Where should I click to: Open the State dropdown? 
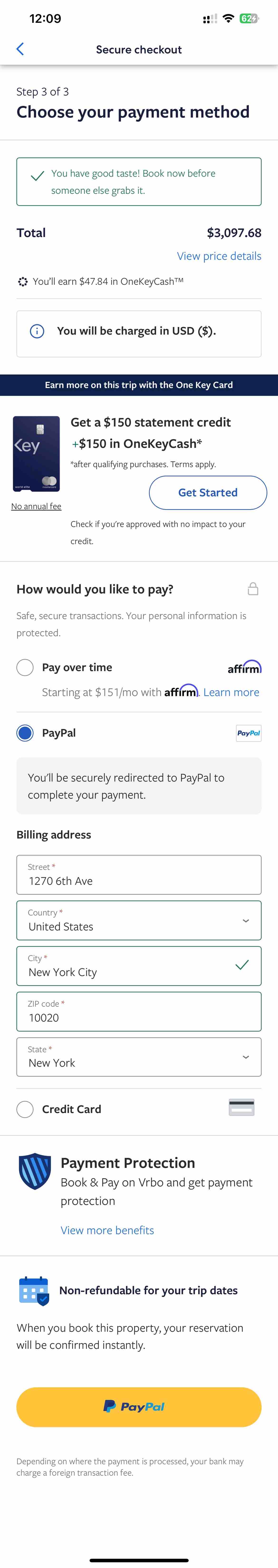tap(139, 1057)
